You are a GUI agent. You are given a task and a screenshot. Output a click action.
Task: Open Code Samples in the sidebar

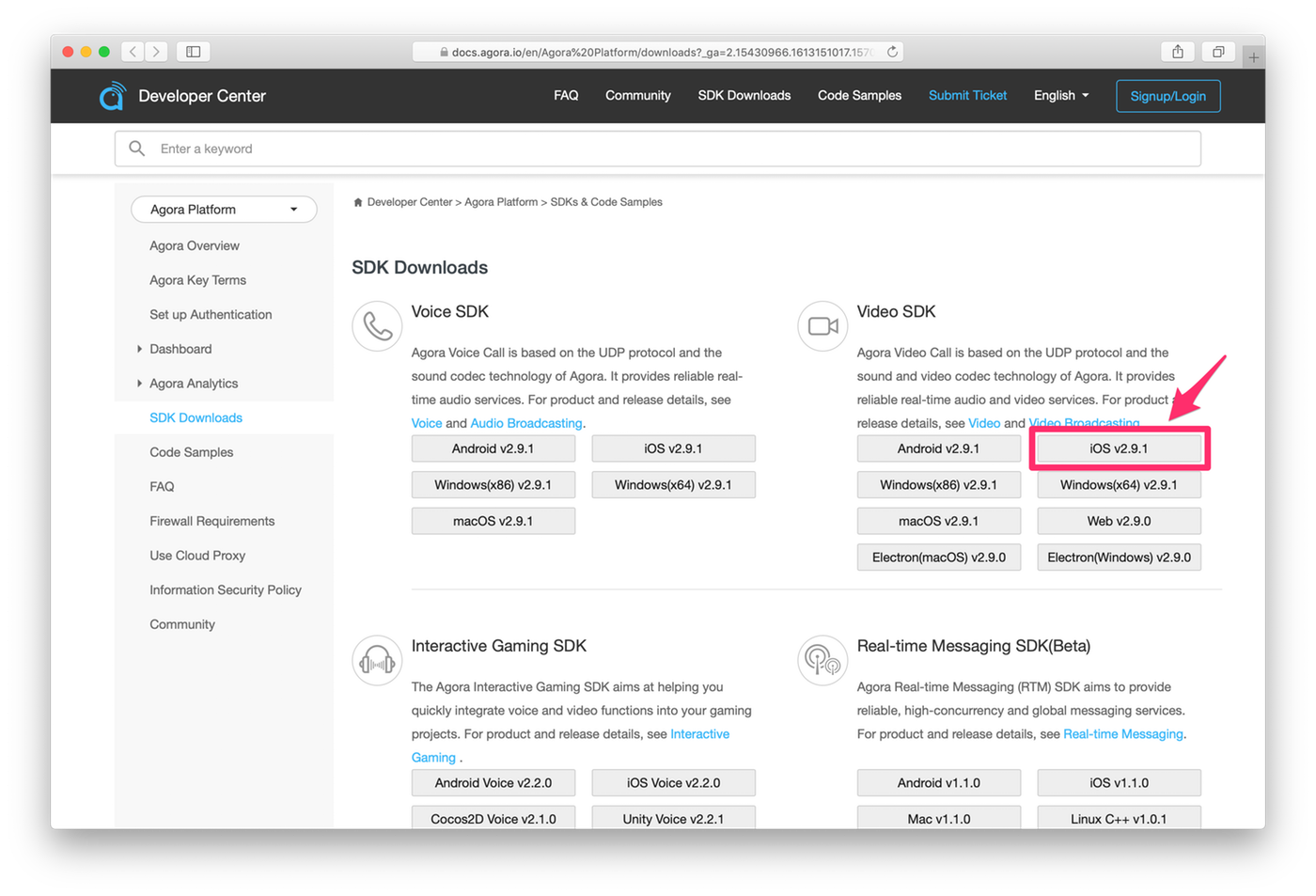(x=191, y=452)
